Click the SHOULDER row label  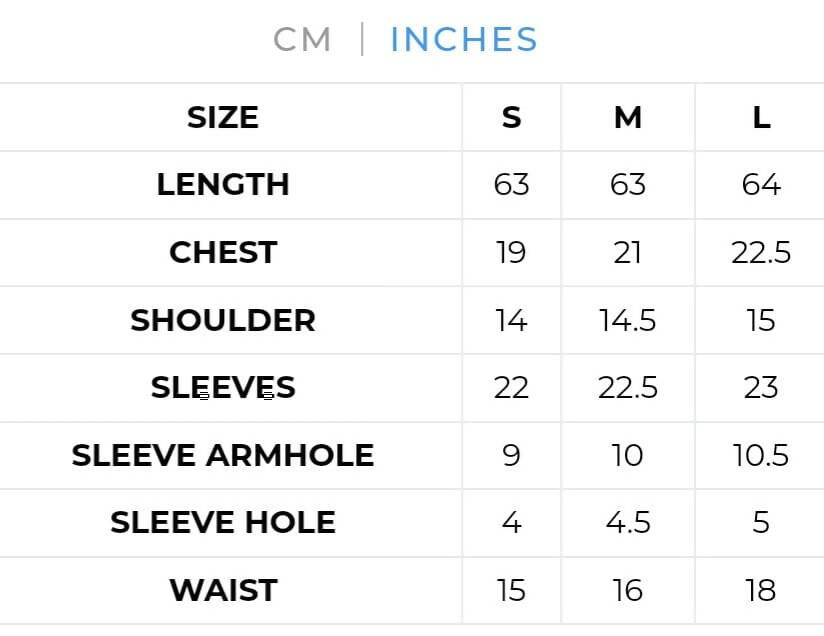(x=223, y=320)
